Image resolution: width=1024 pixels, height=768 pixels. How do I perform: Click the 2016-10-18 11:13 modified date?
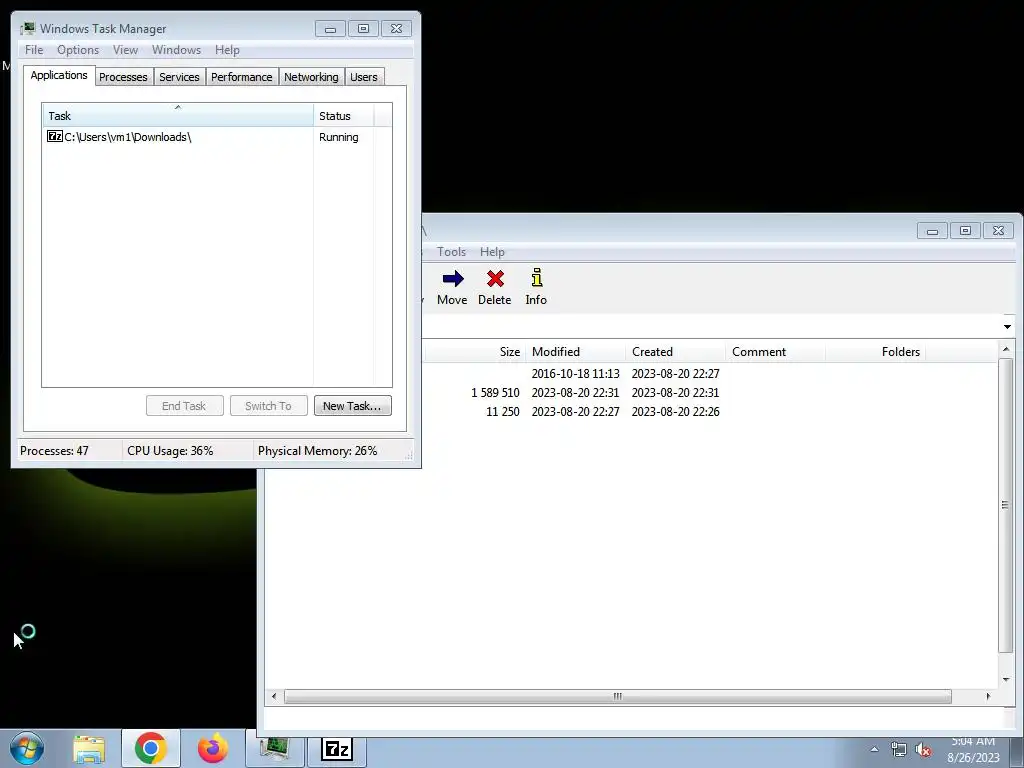click(x=575, y=374)
